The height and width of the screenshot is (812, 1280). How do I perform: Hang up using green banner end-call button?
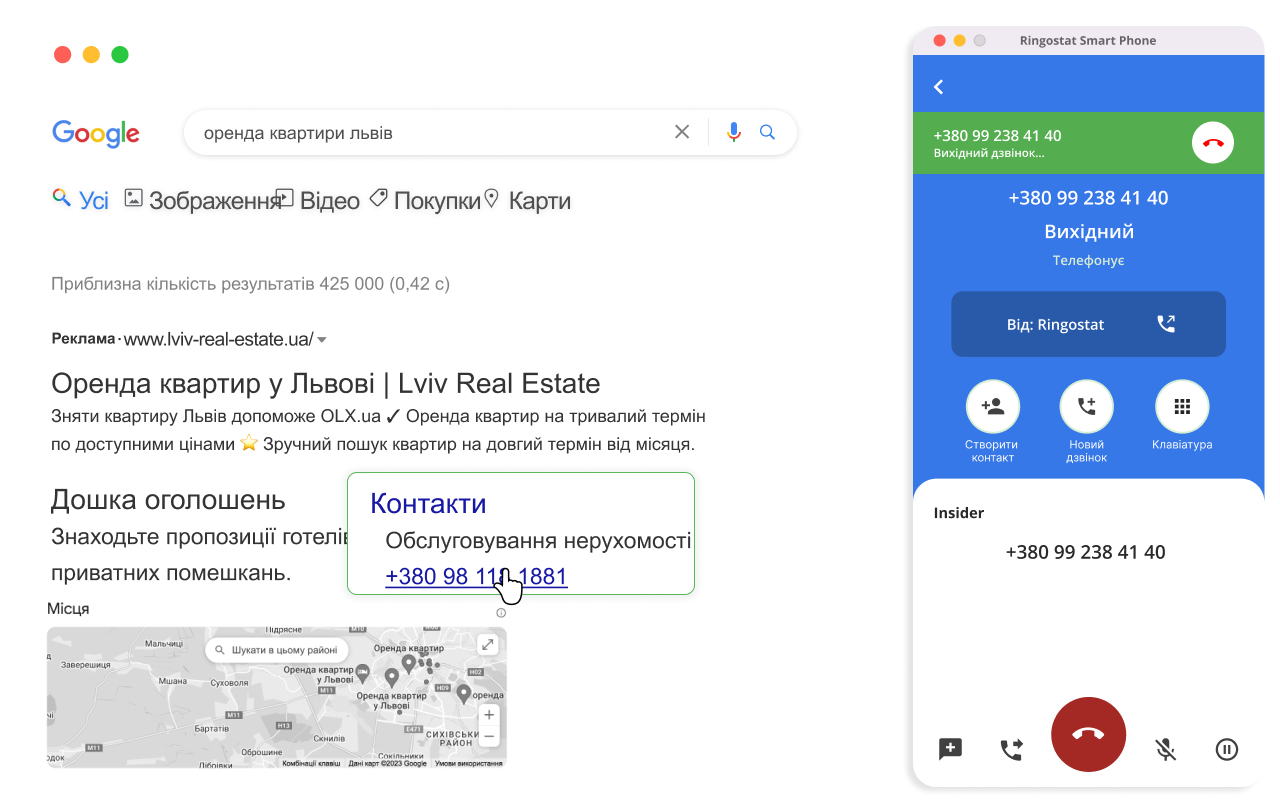[x=1213, y=143]
